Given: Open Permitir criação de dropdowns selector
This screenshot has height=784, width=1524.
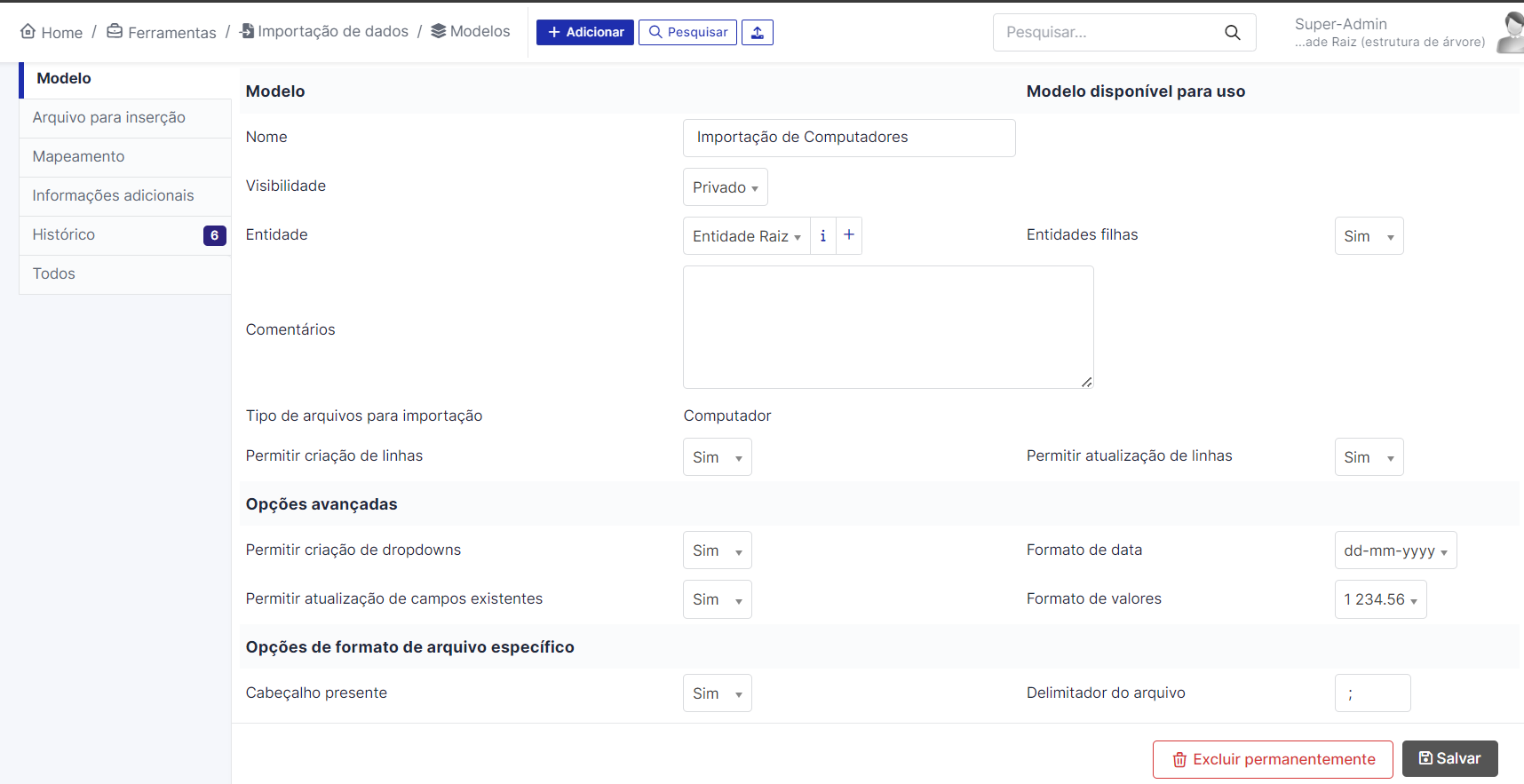Looking at the screenshot, I should pos(718,550).
